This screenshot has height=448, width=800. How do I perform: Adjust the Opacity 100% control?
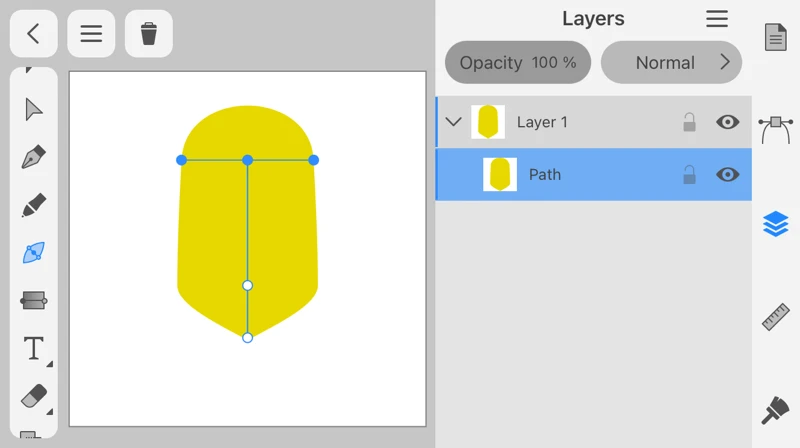(x=517, y=62)
